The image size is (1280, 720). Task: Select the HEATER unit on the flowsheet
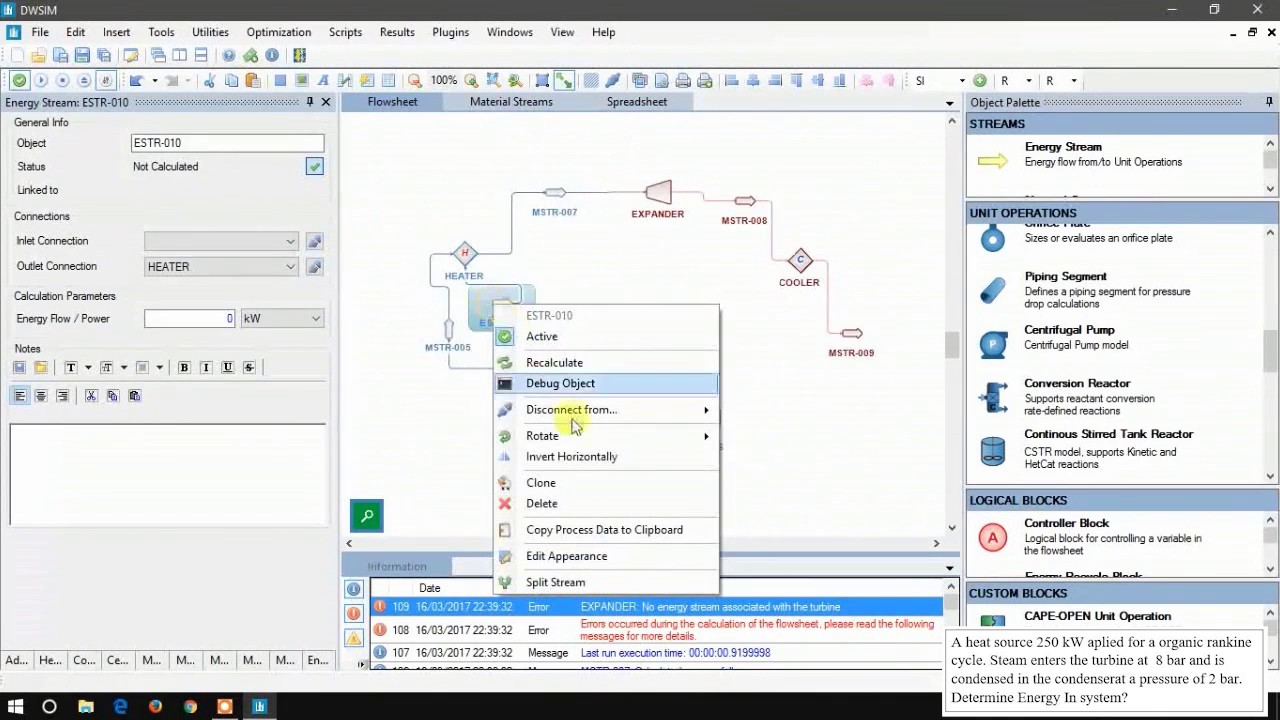click(x=464, y=253)
